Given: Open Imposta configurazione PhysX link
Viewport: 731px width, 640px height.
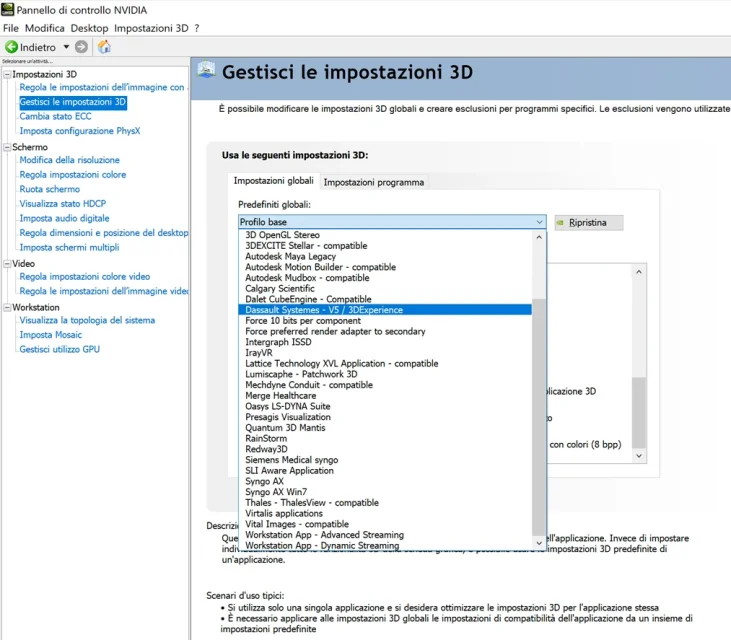Looking at the screenshot, I should (x=80, y=131).
